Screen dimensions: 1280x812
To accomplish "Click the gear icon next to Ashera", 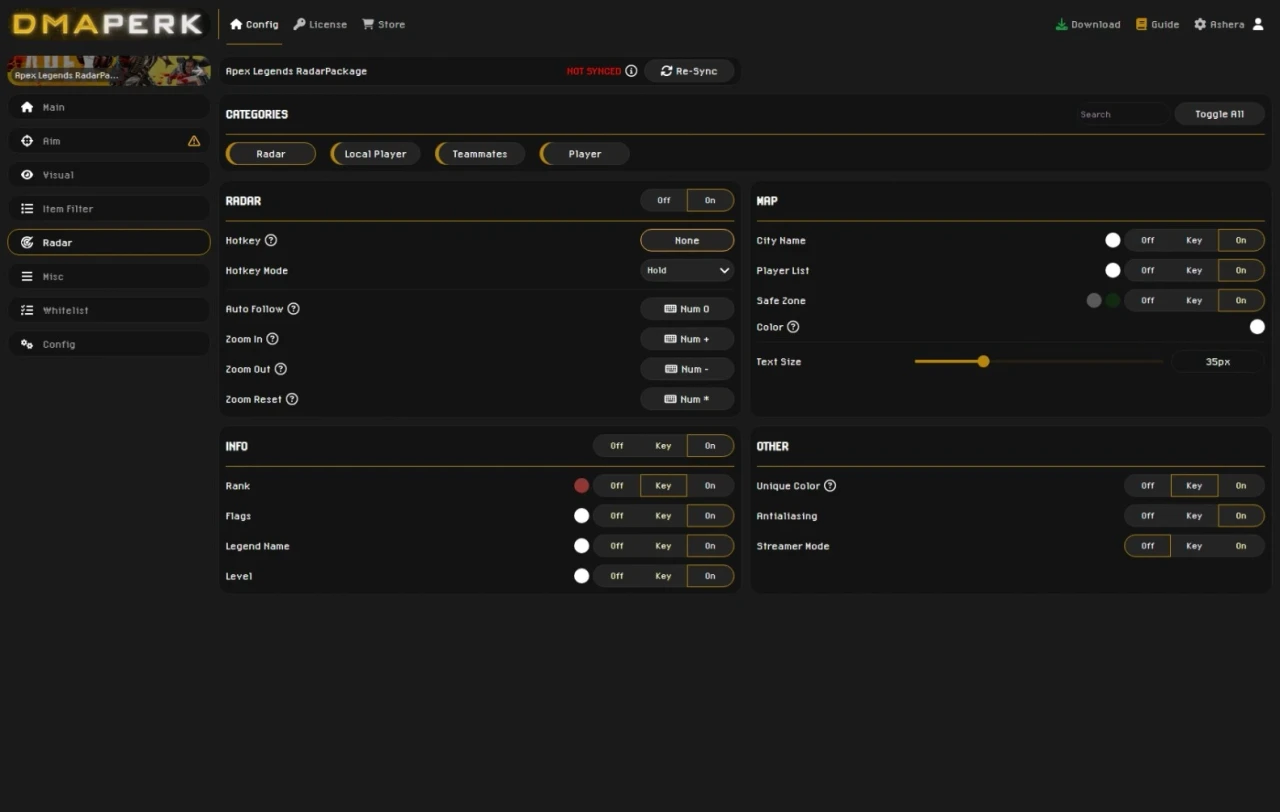I will click(1199, 23).
